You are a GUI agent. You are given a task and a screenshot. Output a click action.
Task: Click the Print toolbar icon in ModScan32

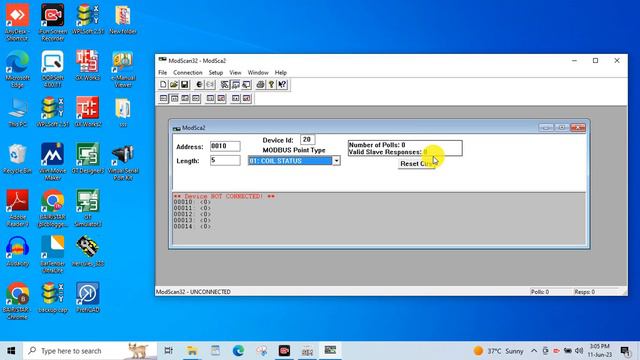pos(260,84)
